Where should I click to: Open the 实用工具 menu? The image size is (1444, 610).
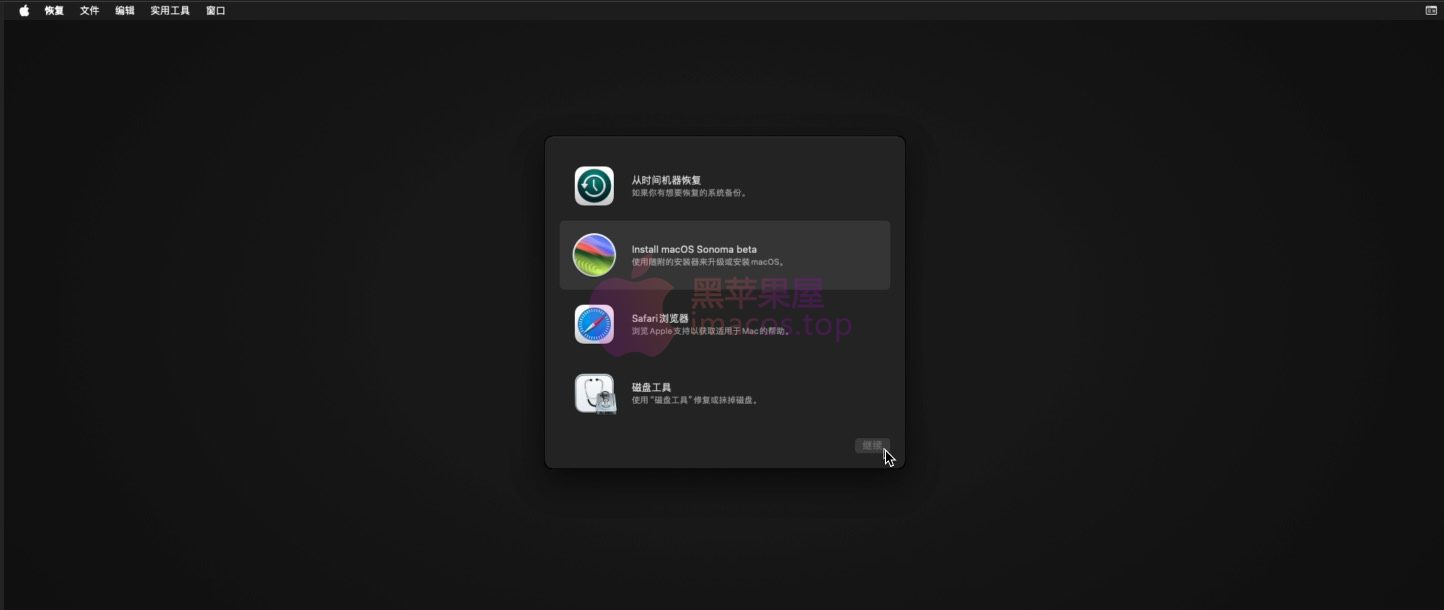[170, 11]
